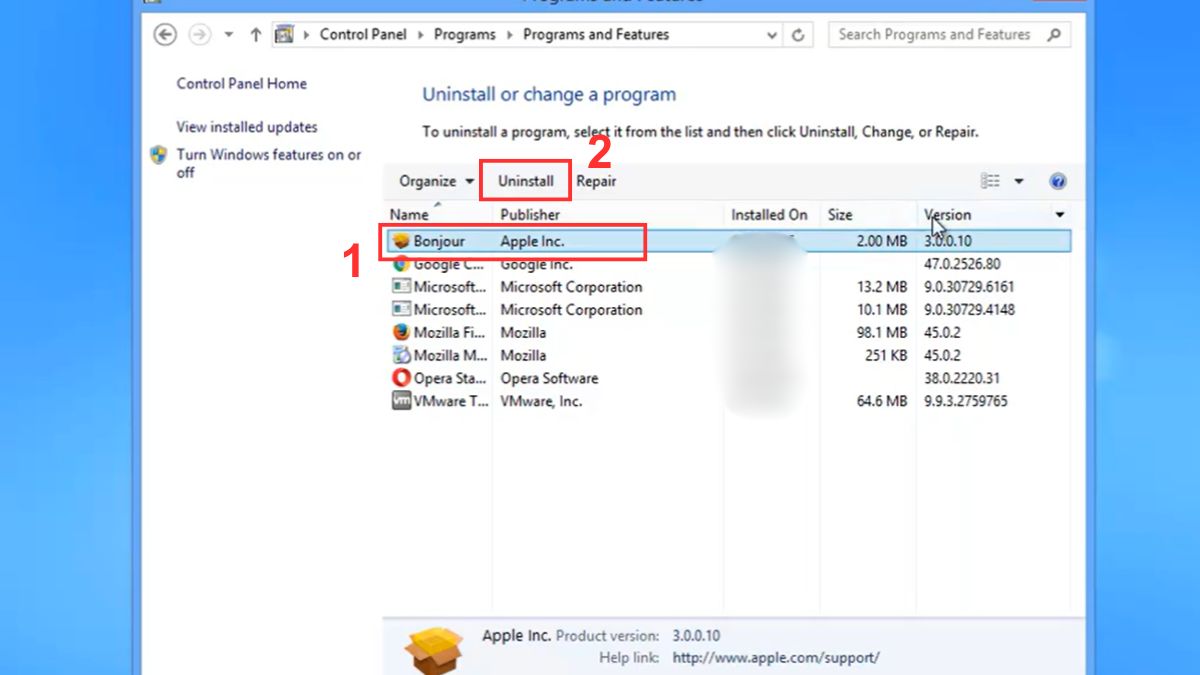
Task: Open the Version column filter dropdown arrow
Action: (1059, 215)
